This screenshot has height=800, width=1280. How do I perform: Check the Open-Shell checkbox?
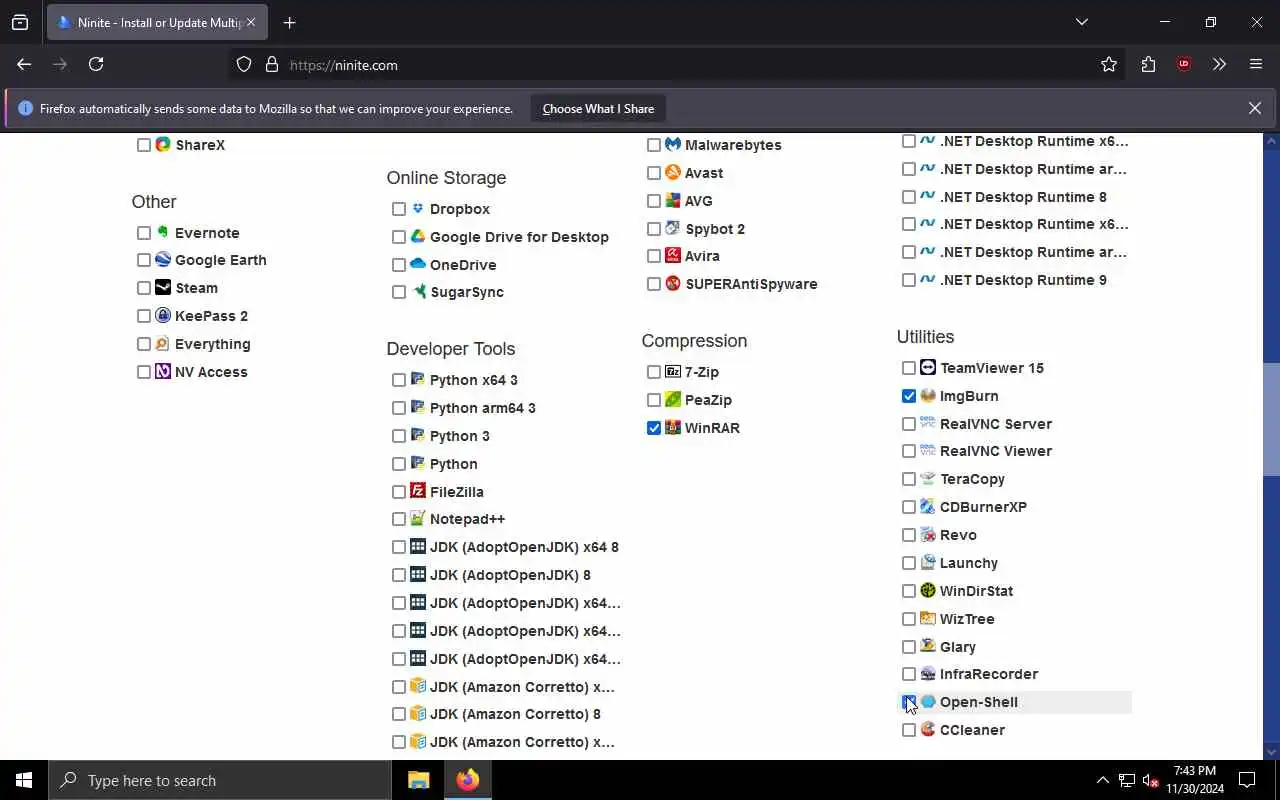click(909, 702)
